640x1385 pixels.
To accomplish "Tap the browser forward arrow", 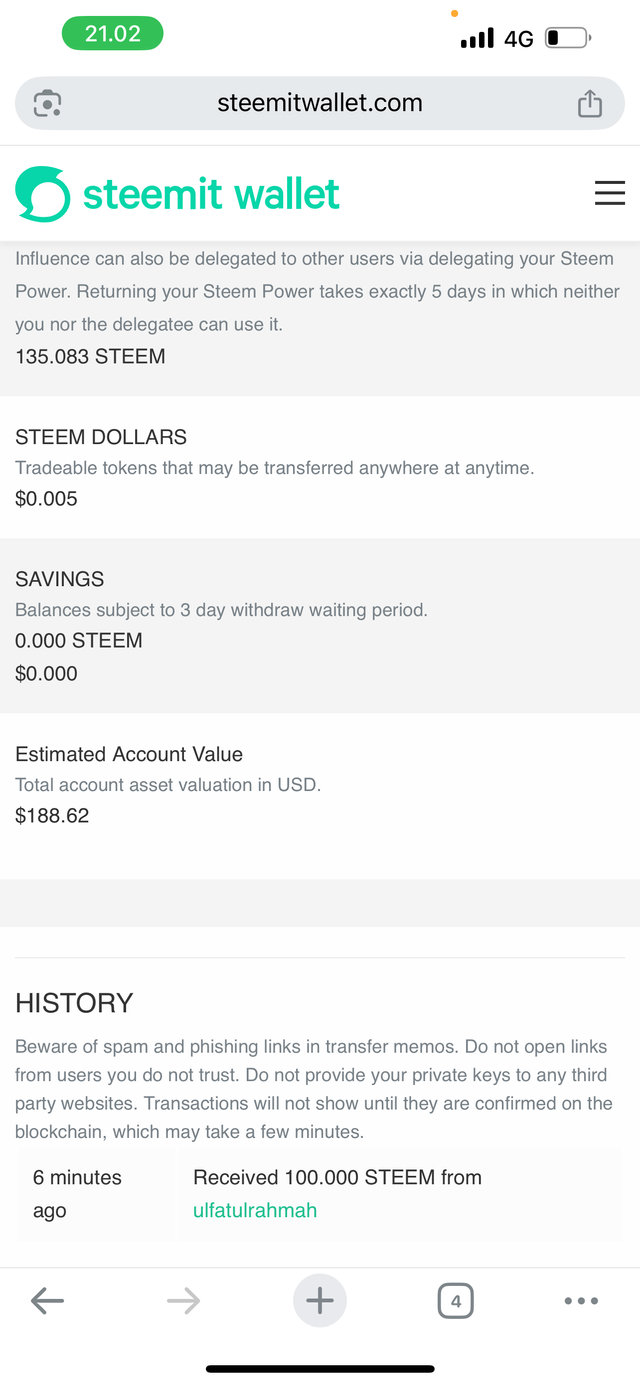I will pos(183,1300).
